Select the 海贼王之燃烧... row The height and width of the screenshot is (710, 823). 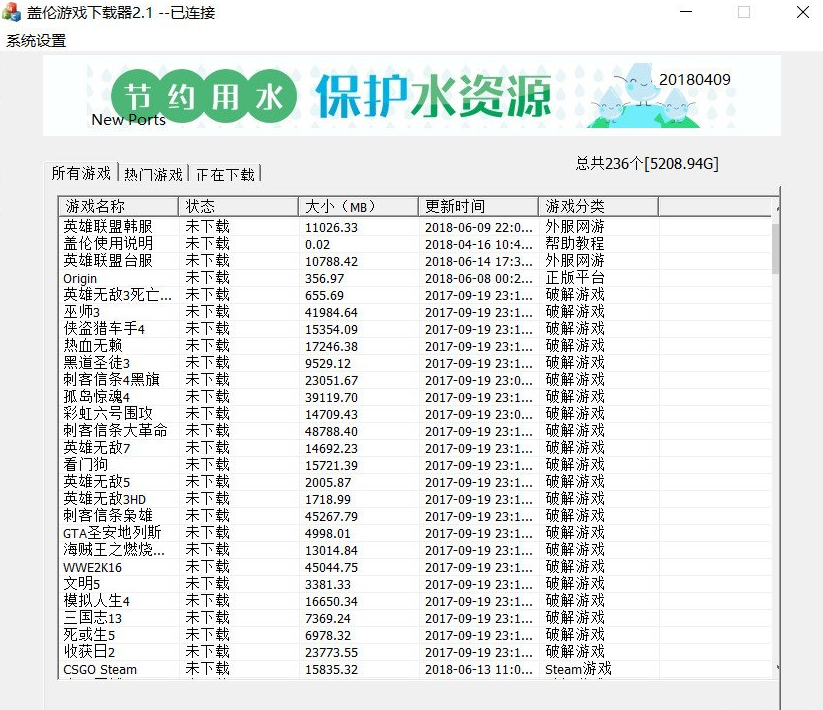[x=415, y=550]
